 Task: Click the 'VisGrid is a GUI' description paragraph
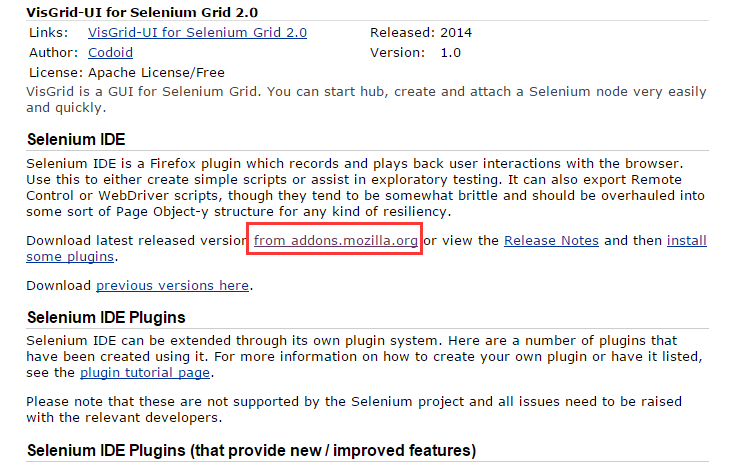[x=366, y=99]
